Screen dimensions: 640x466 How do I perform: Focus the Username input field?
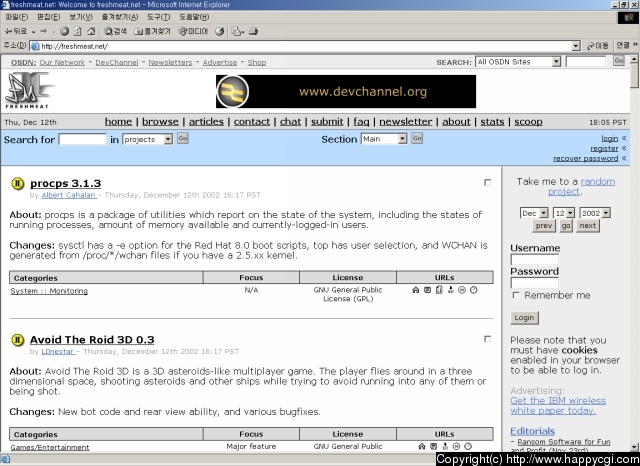(534, 260)
